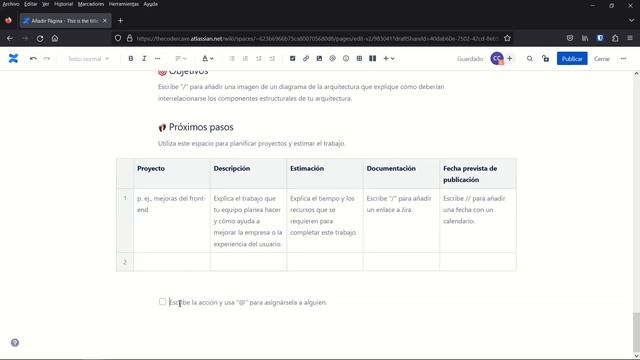Open the Texto normal style dropdown

[88, 59]
